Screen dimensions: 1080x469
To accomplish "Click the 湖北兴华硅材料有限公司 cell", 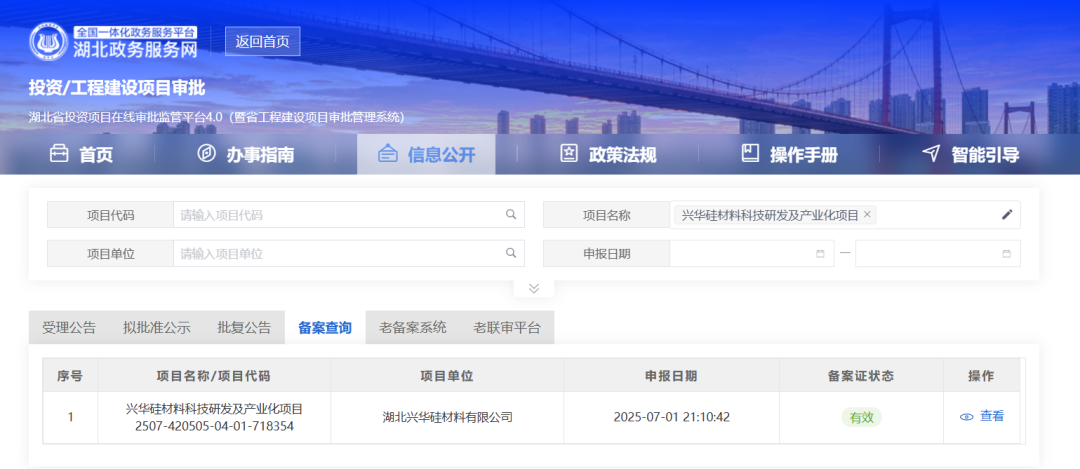I will [x=448, y=417].
